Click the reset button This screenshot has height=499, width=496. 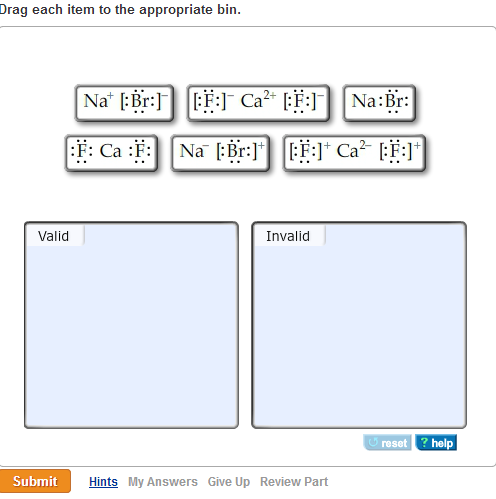pyautogui.click(x=387, y=443)
